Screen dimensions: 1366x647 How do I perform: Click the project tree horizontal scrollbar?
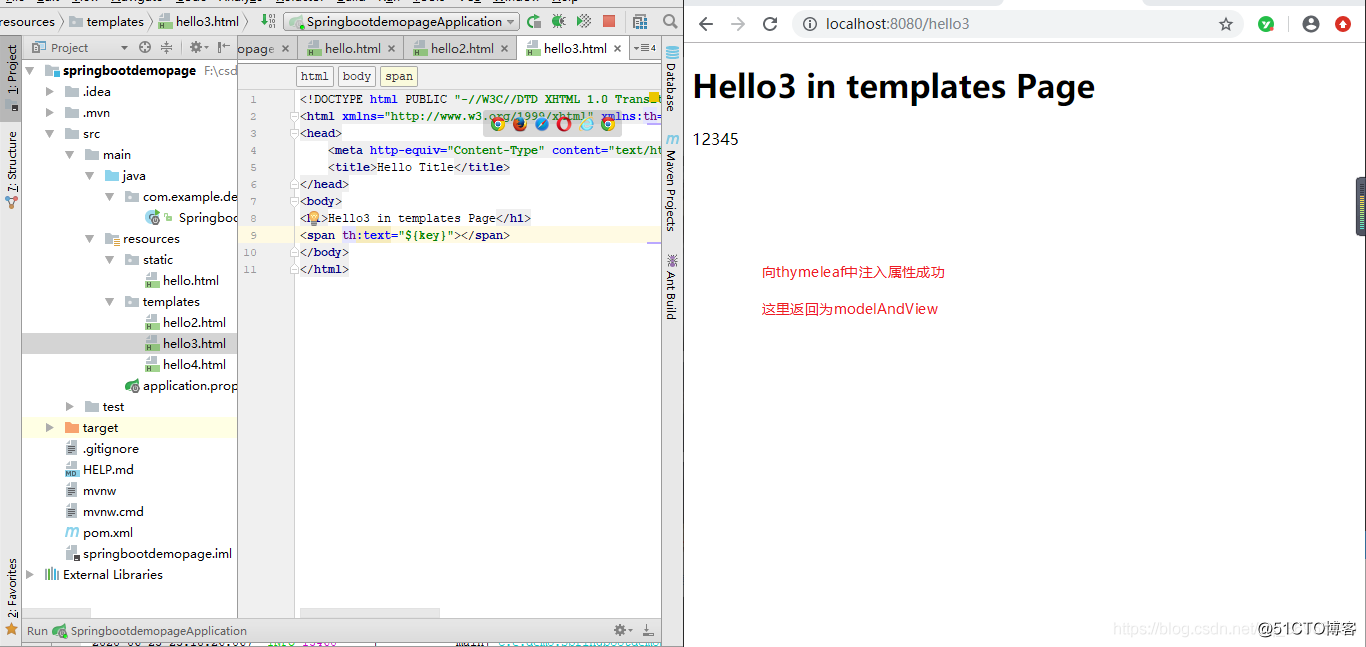pos(57,613)
